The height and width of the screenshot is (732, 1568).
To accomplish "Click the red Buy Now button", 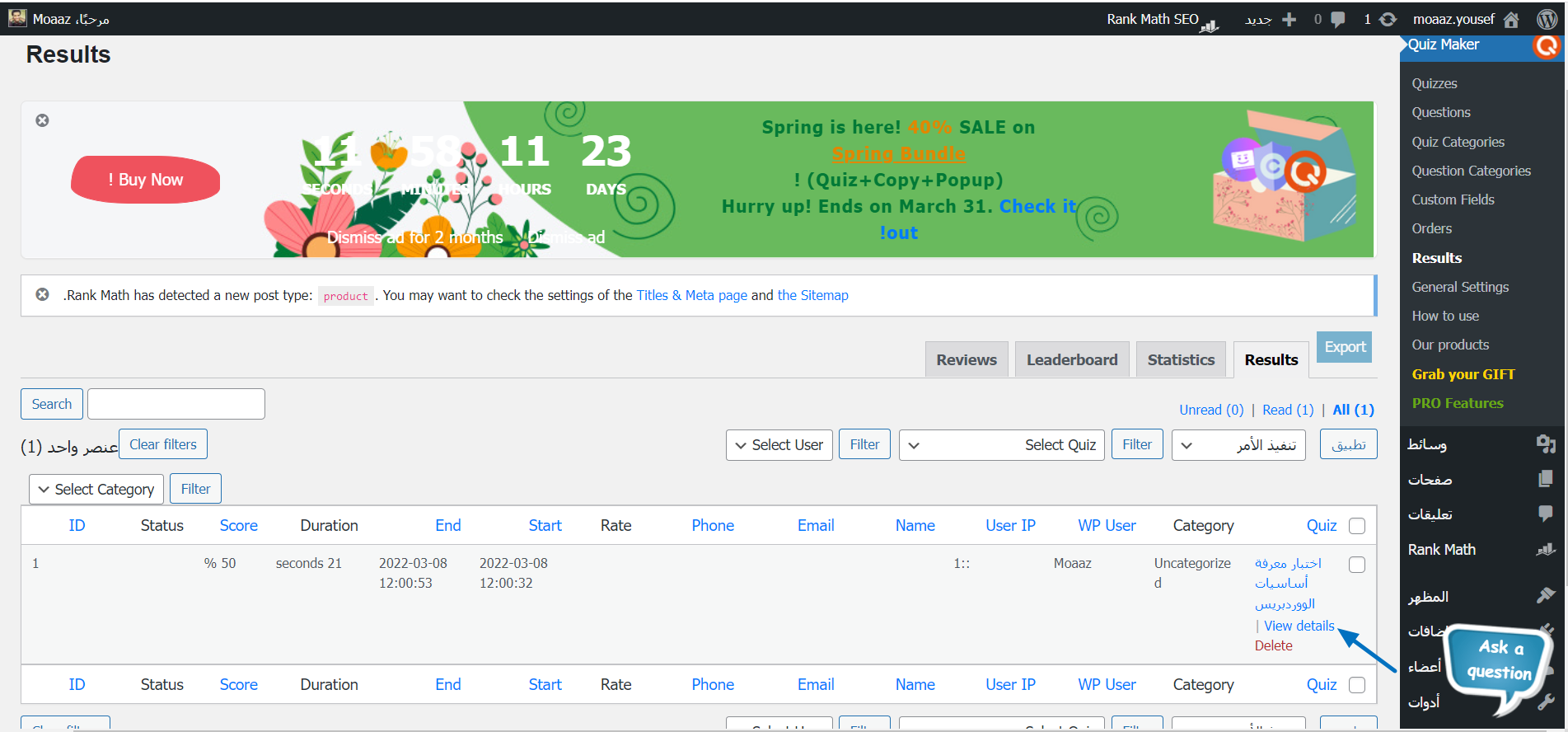I will pos(146,180).
